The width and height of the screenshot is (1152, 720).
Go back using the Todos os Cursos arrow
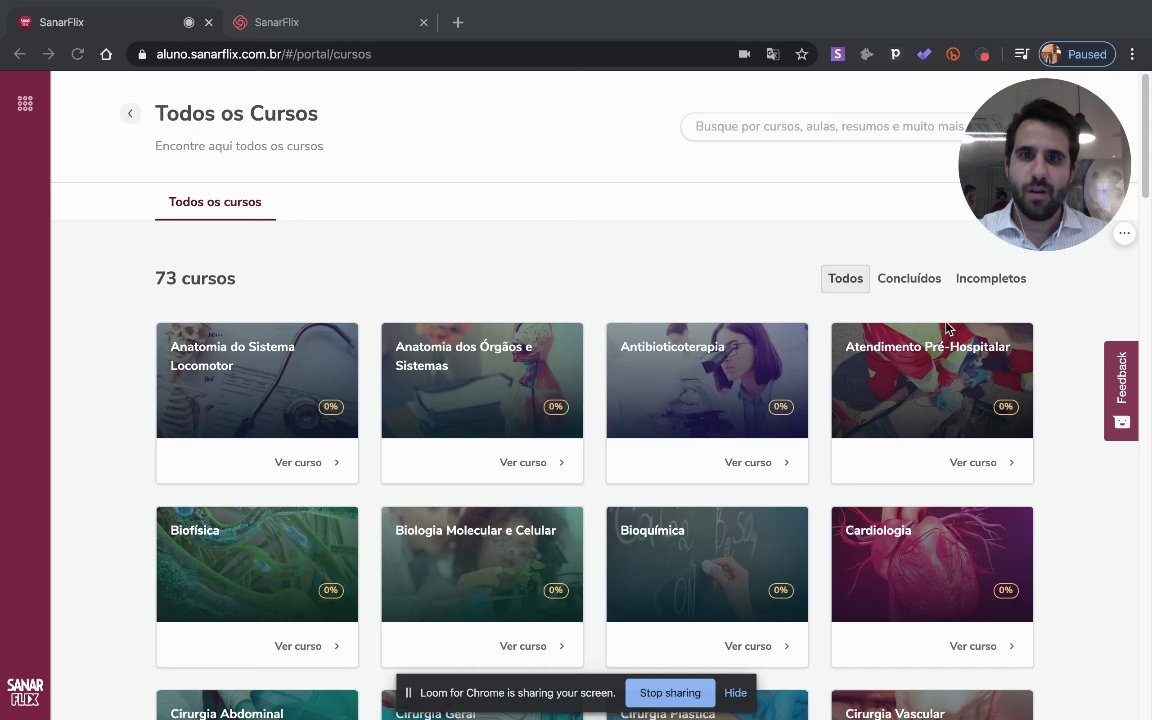(x=130, y=113)
